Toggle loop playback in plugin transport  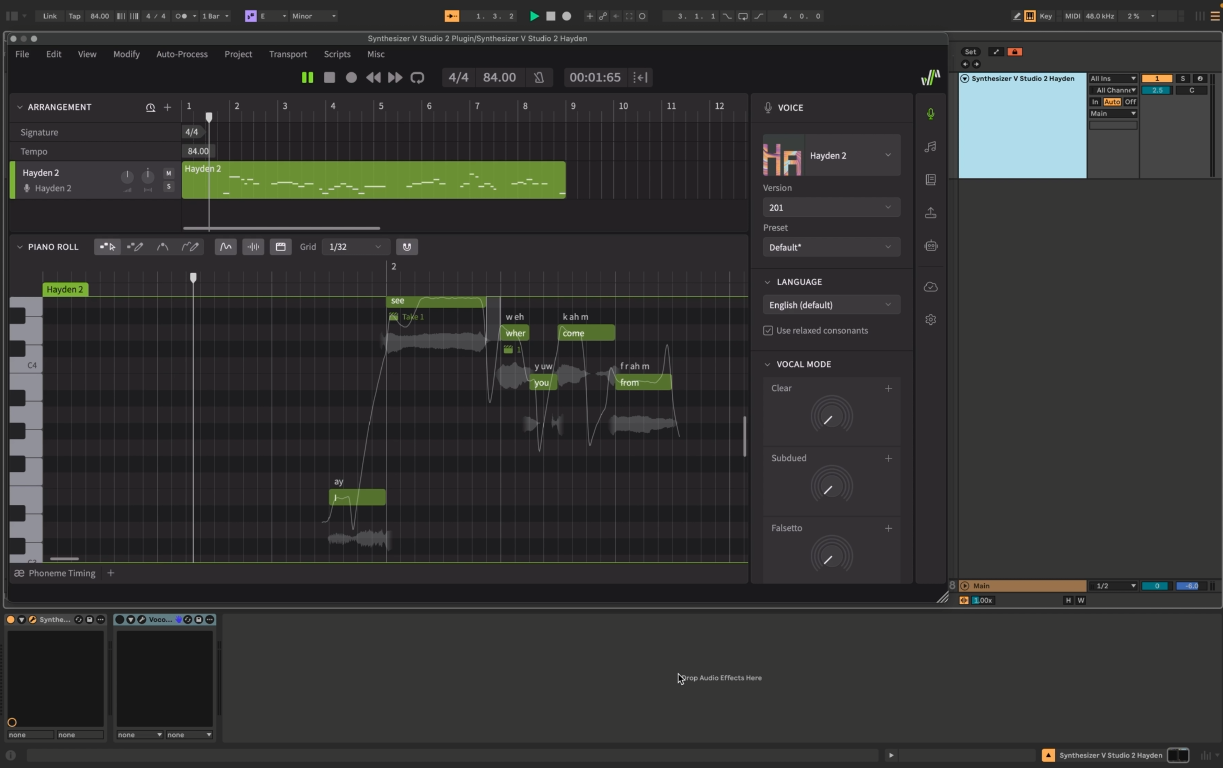418,78
